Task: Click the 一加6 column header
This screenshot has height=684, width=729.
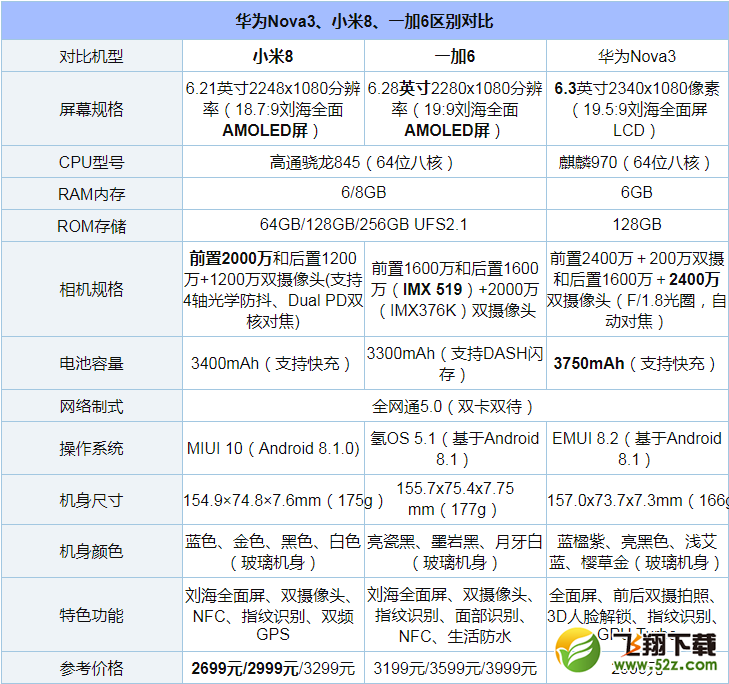Action: coord(455,56)
